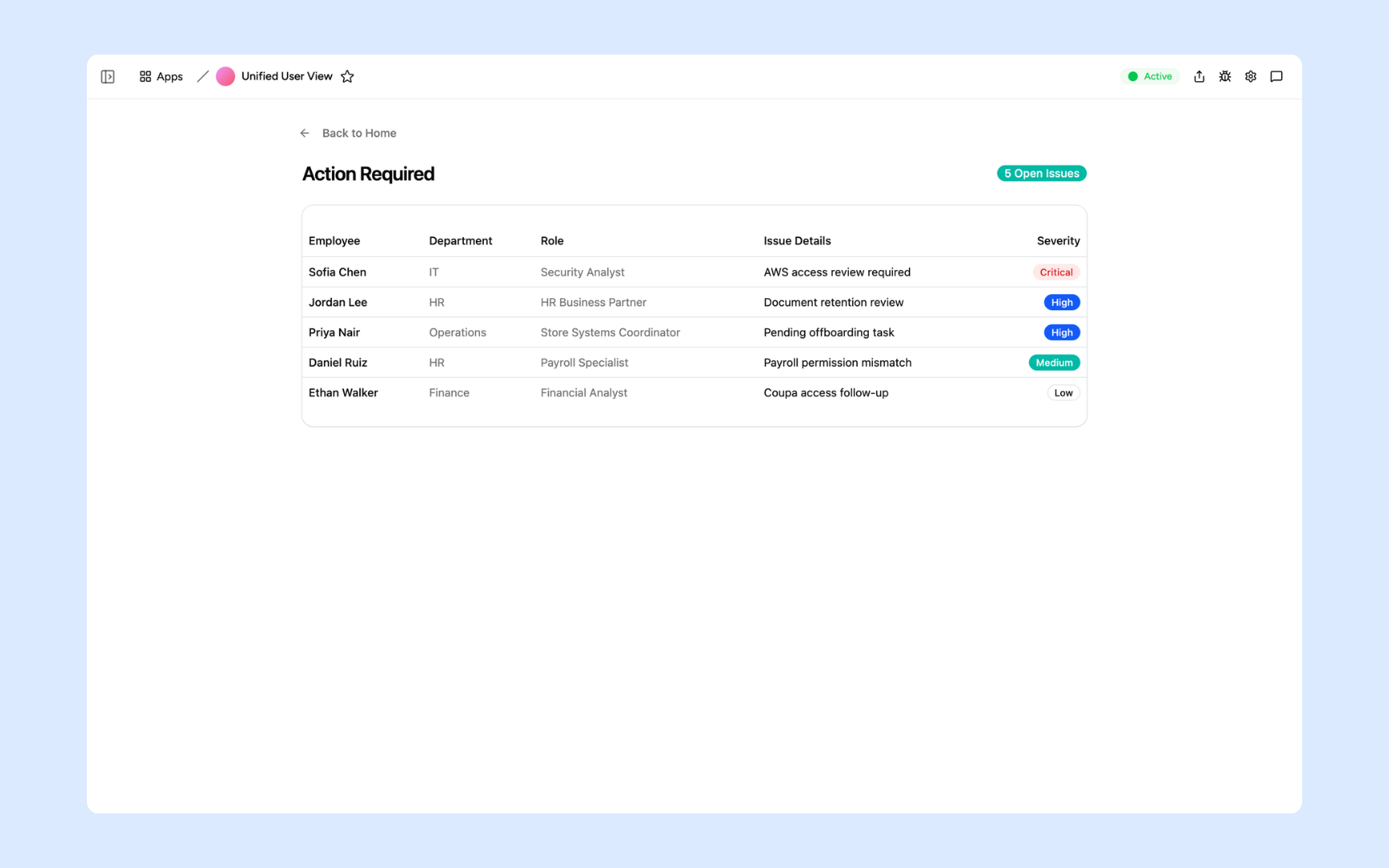Go Back to Home
The image size is (1389, 868).
[348, 133]
